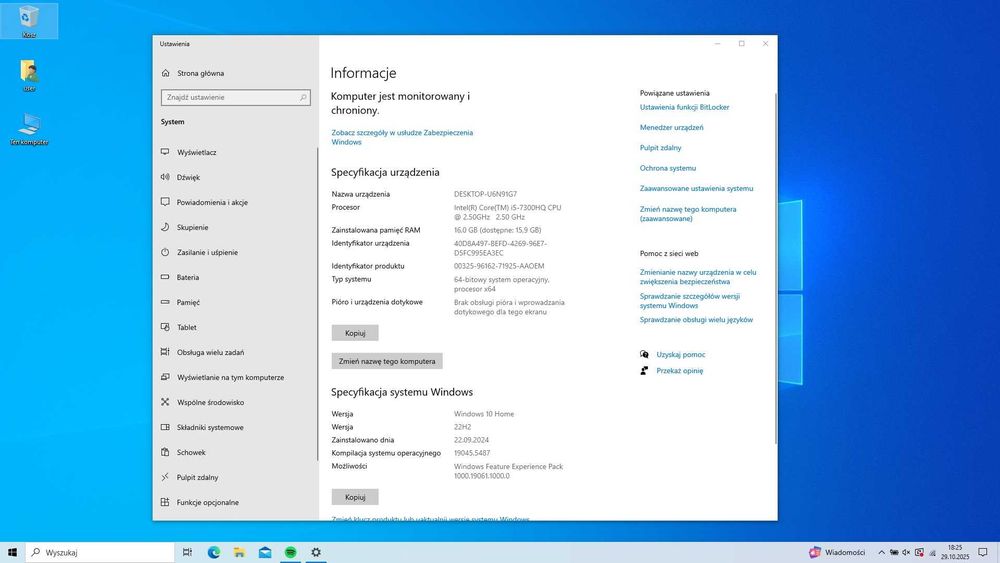The height and width of the screenshot is (563, 1000).
Task: Open Ochrona systemu link
Action: pyautogui.click(x=668, y=168)
